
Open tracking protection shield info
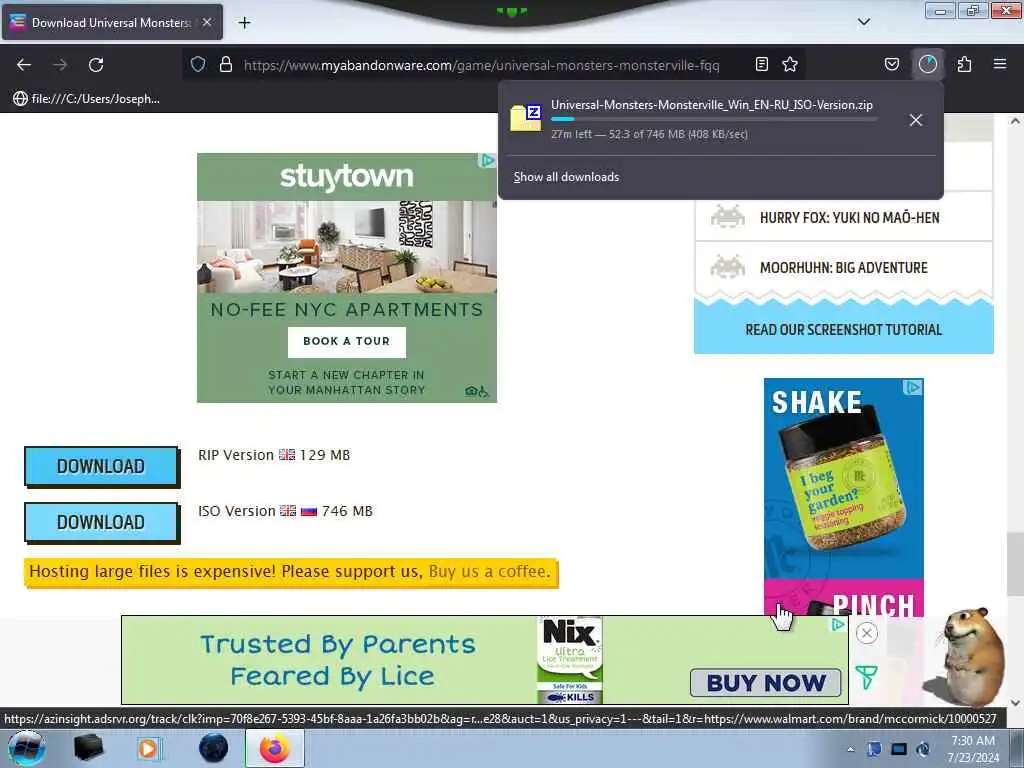[198, 64]
